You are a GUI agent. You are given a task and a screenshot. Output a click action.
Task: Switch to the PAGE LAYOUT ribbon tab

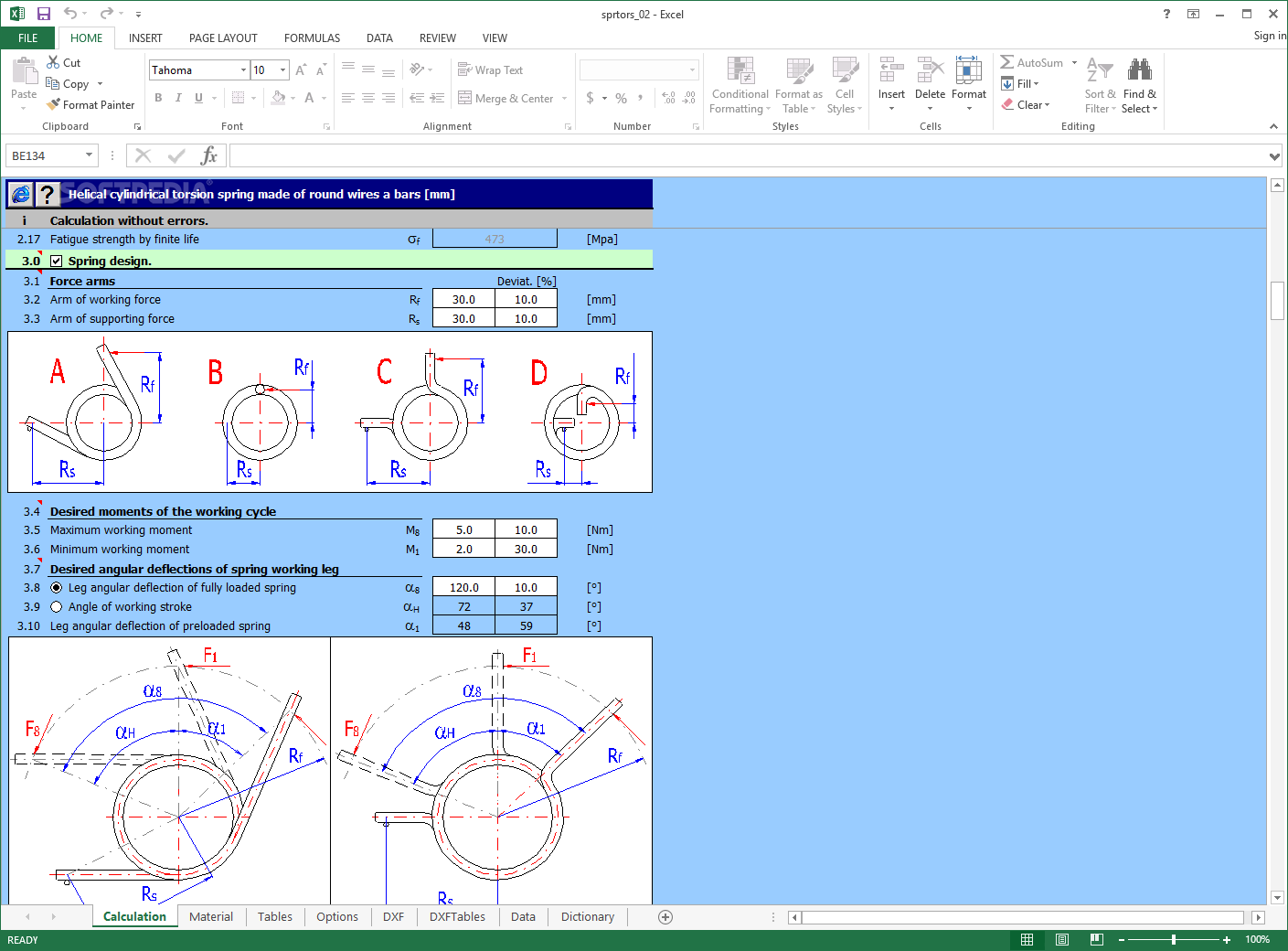[223, 38]
